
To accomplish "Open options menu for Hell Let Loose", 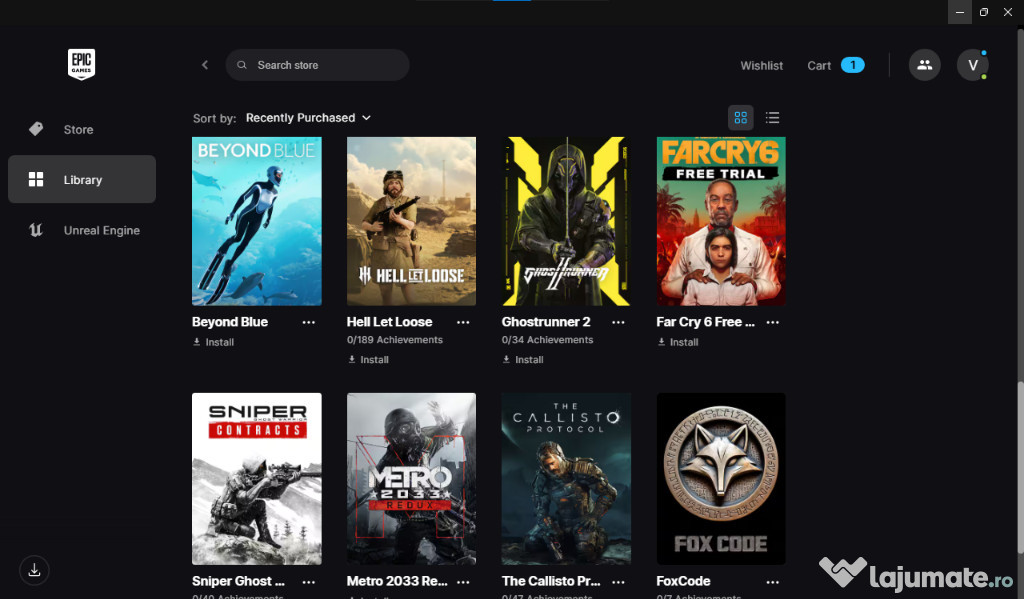I will (463, 322).
